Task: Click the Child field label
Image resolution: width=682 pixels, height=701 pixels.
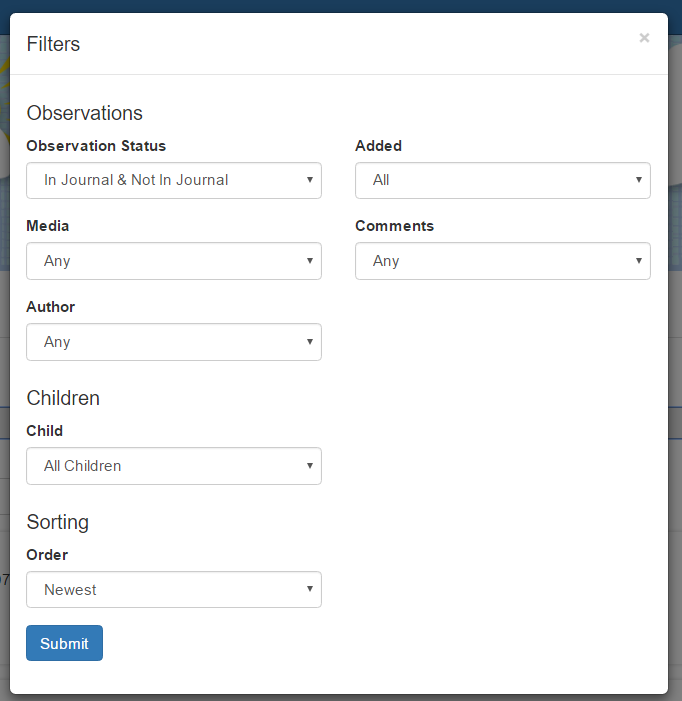Action: (x=45, y=431)
